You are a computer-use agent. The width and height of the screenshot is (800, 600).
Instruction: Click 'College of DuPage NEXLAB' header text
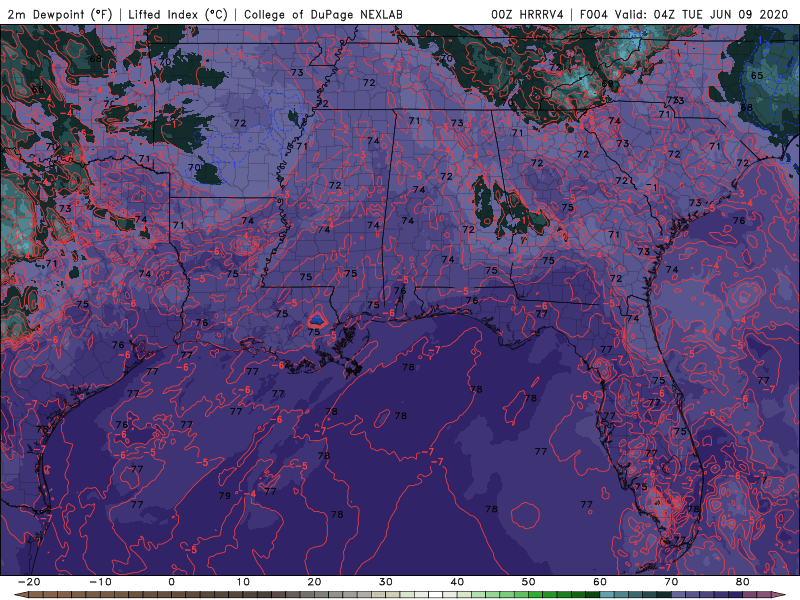tap(323, 14)
